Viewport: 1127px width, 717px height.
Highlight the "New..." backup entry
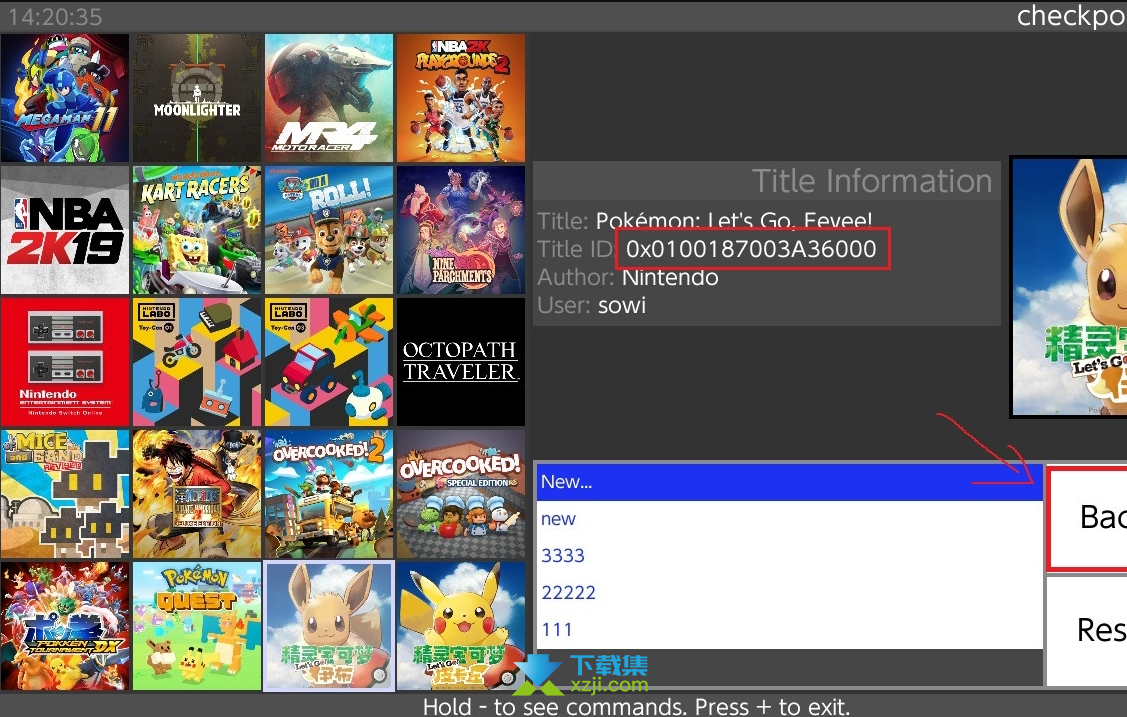[789, 482]
